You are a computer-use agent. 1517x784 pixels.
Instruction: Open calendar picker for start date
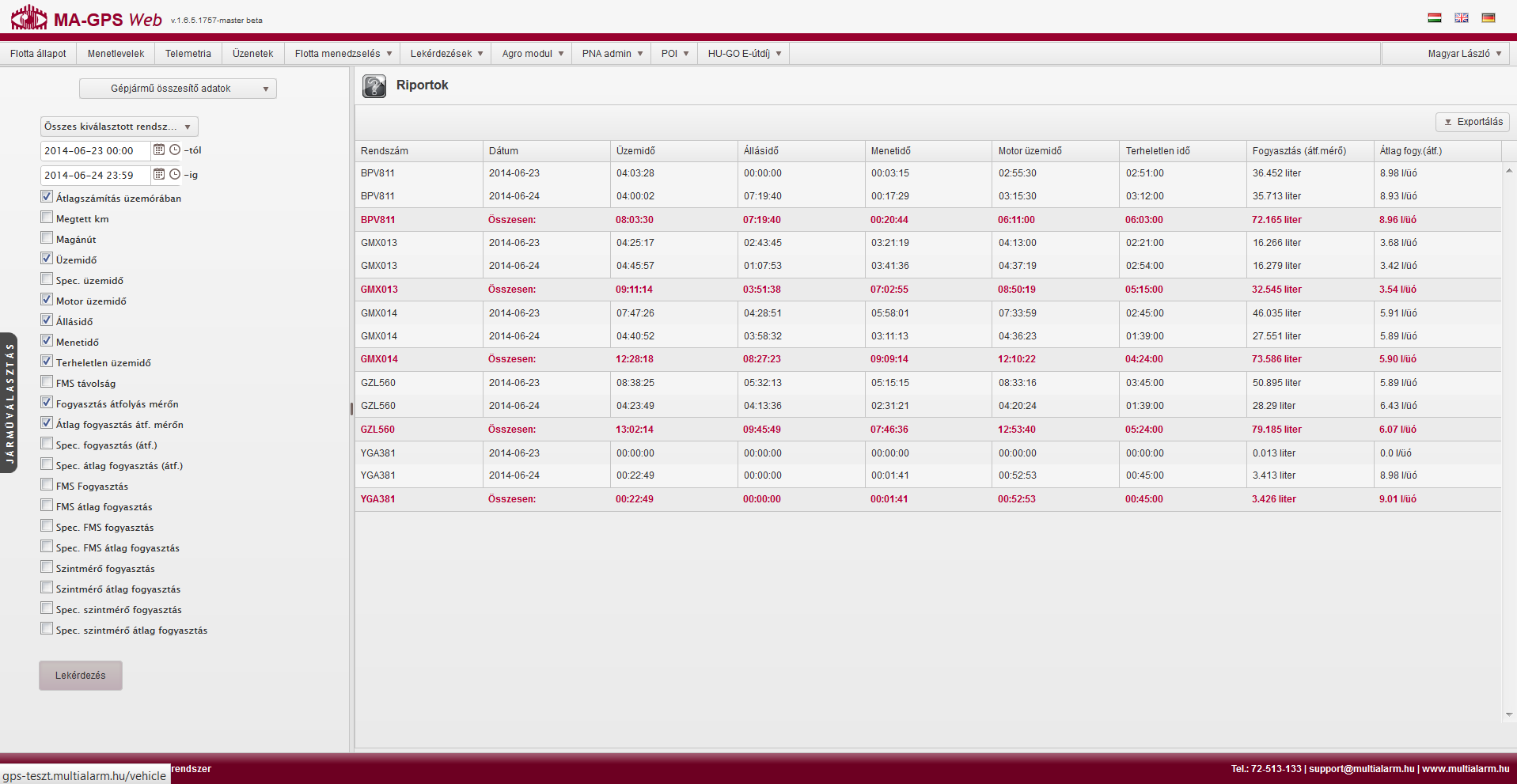159,150
